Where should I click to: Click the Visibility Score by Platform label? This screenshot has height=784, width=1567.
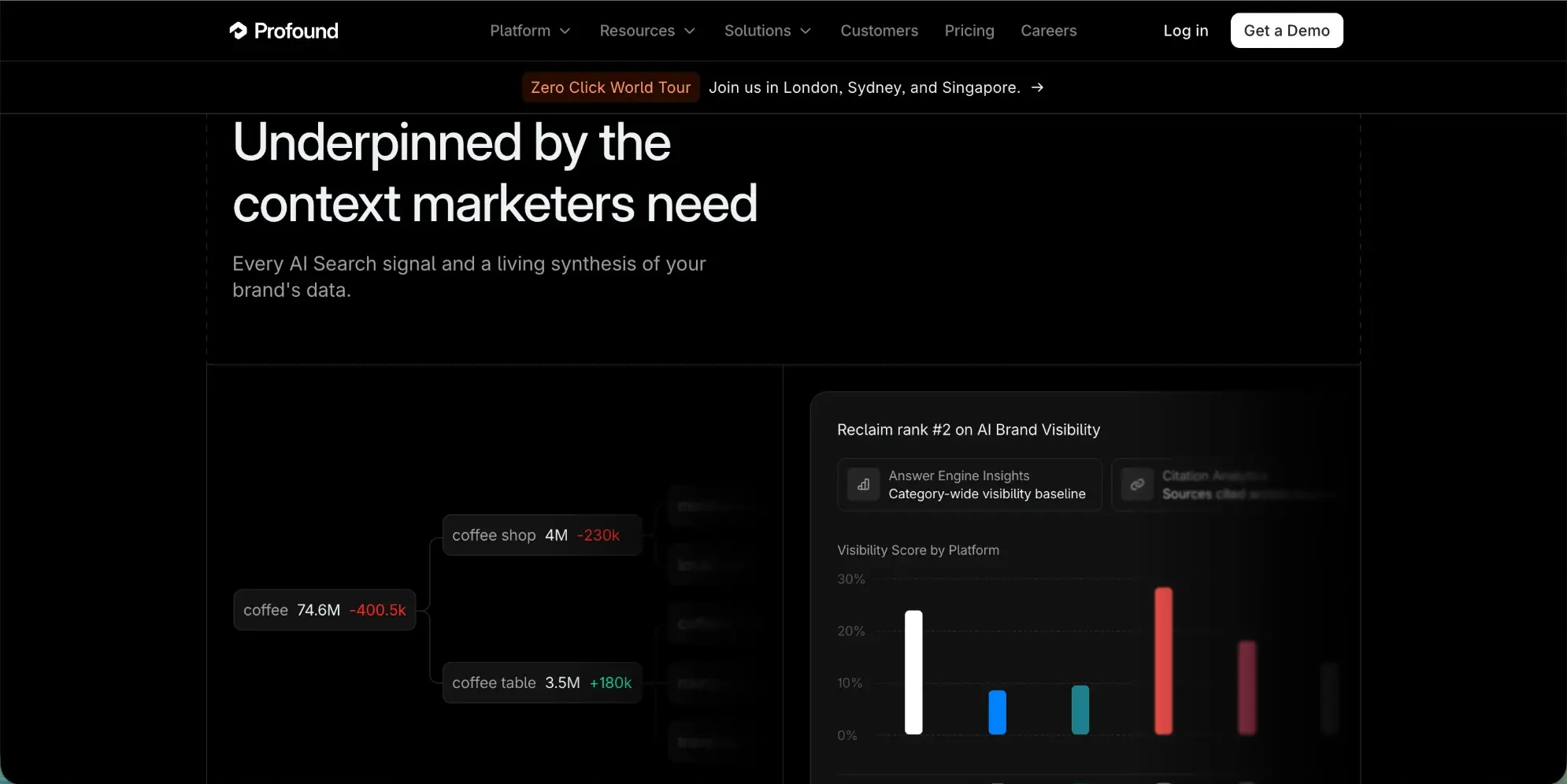tap(918, 550)
